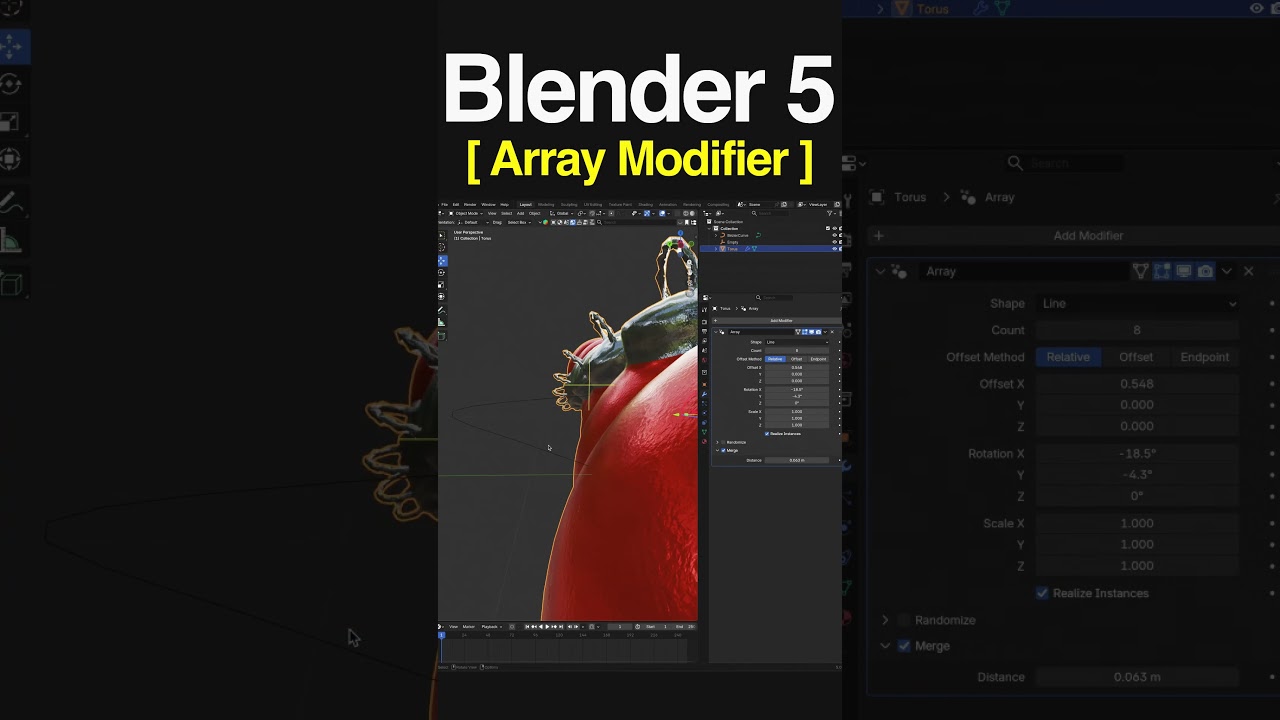This screenshot has height=720, width=1280.
Task: Open the viewport Add menu
Action: point(520,213)
